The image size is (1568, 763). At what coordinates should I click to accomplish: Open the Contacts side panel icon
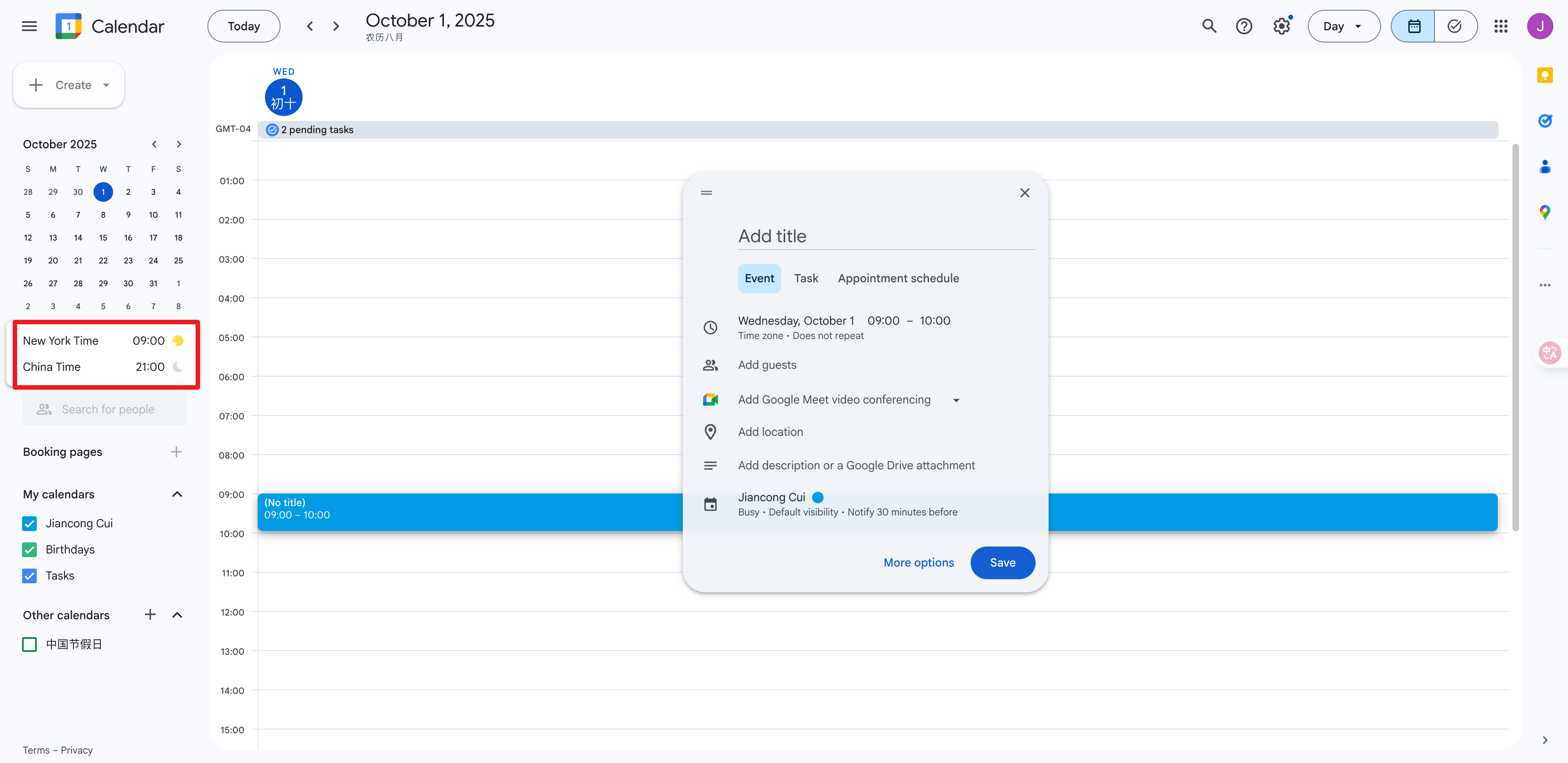coord(1544,166)
